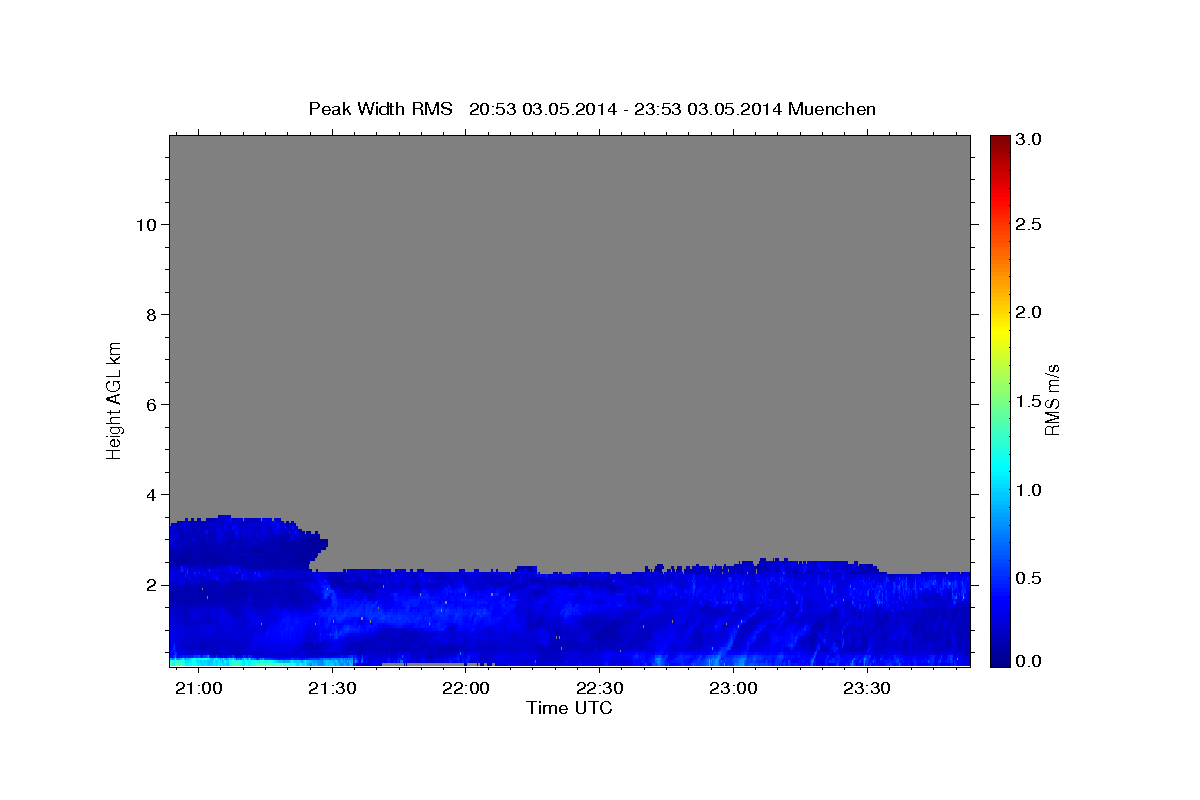
Task: Click the colorbar value 3.0
Action: [x=1030, y=140]
